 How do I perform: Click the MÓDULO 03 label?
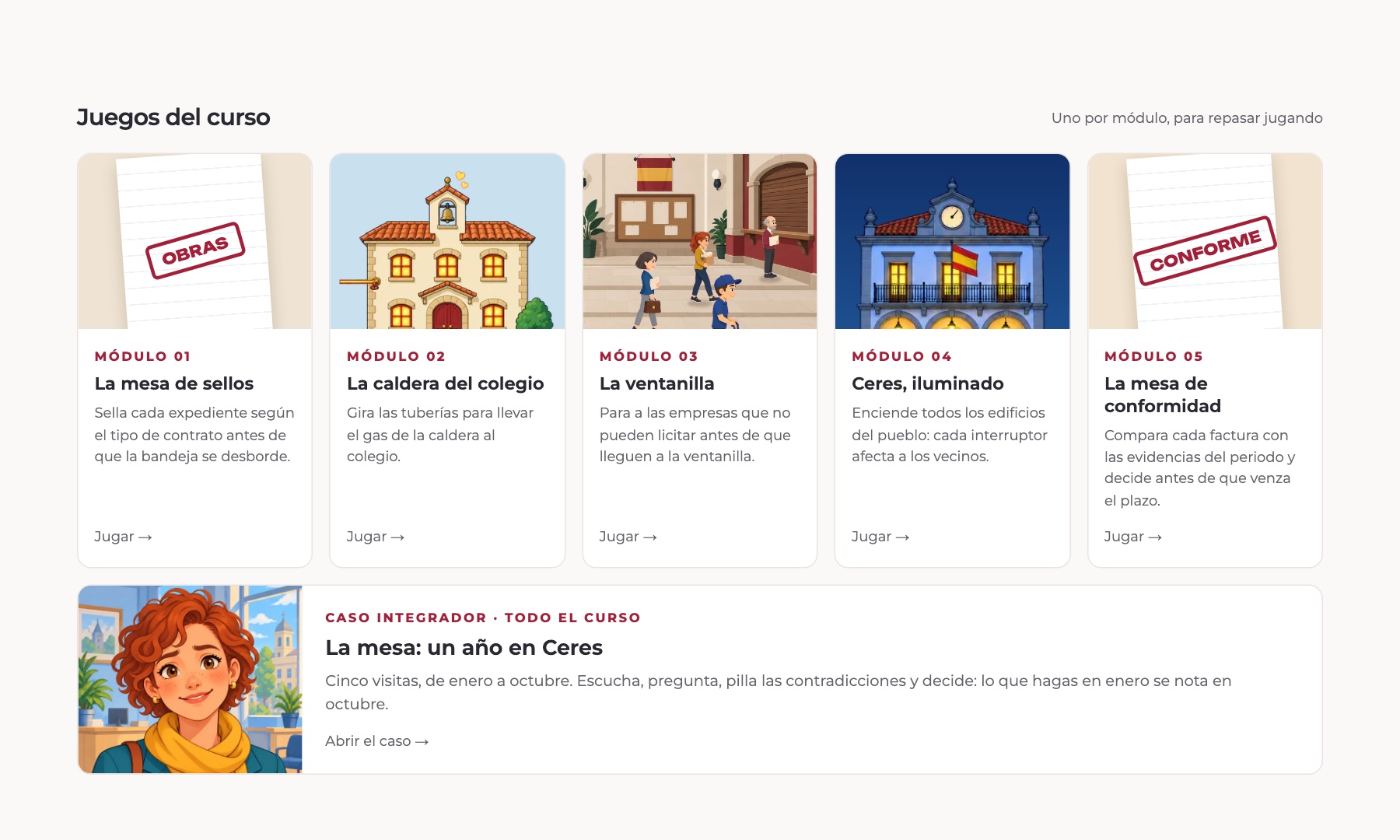649,356
